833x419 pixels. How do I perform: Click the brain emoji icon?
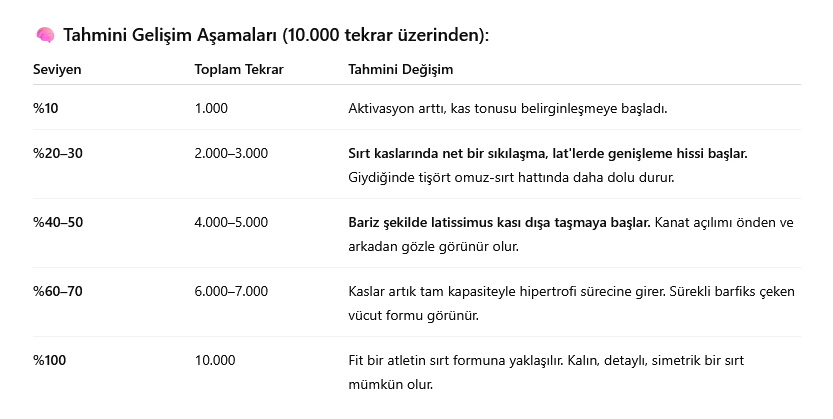(44, 36)
